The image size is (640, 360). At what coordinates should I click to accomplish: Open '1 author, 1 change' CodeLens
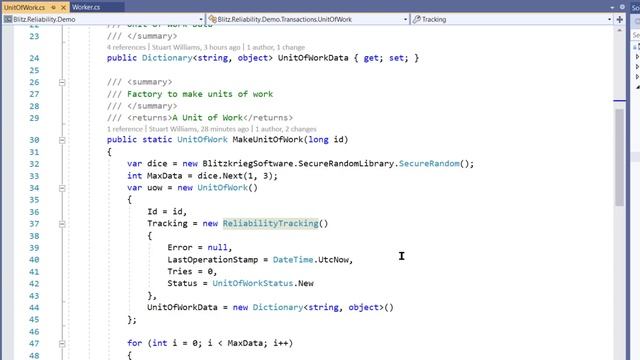click(276, 47)
